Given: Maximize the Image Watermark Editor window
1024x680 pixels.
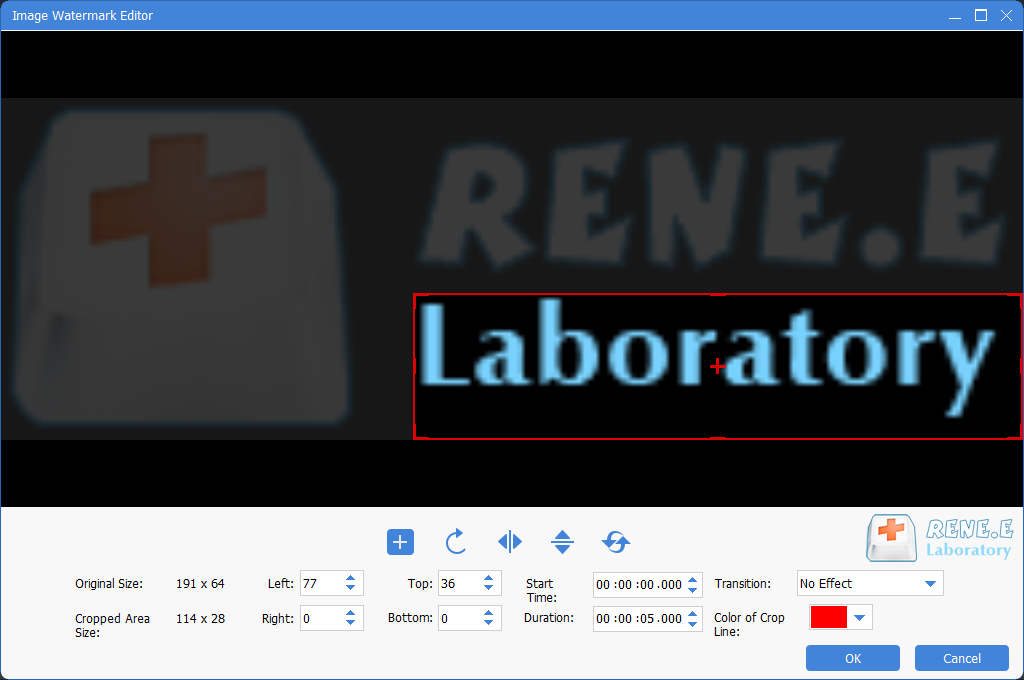Looking at the screenshot, I should (x=981, y=15).
